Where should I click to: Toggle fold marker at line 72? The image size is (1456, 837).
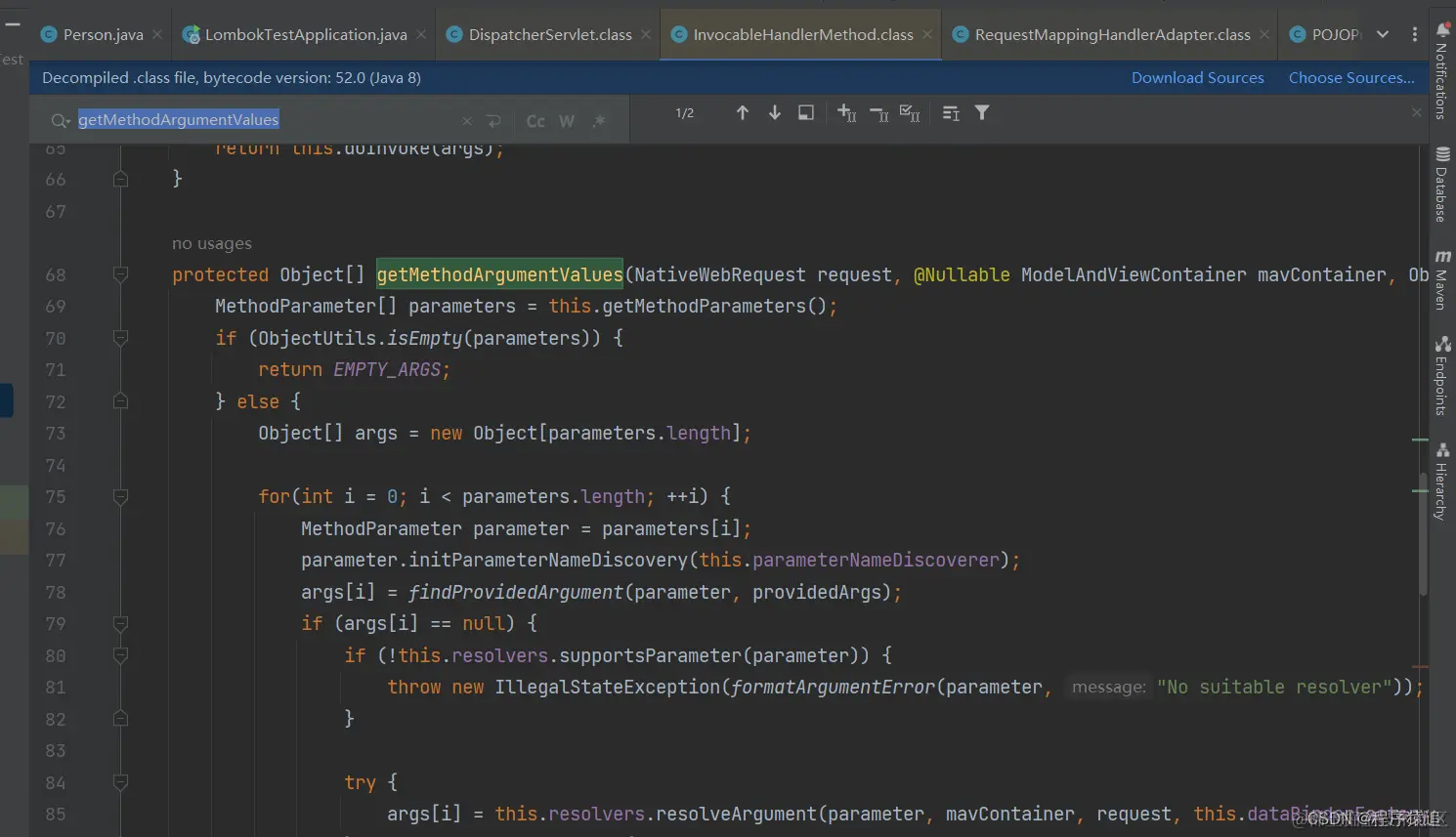click(120, 401)
